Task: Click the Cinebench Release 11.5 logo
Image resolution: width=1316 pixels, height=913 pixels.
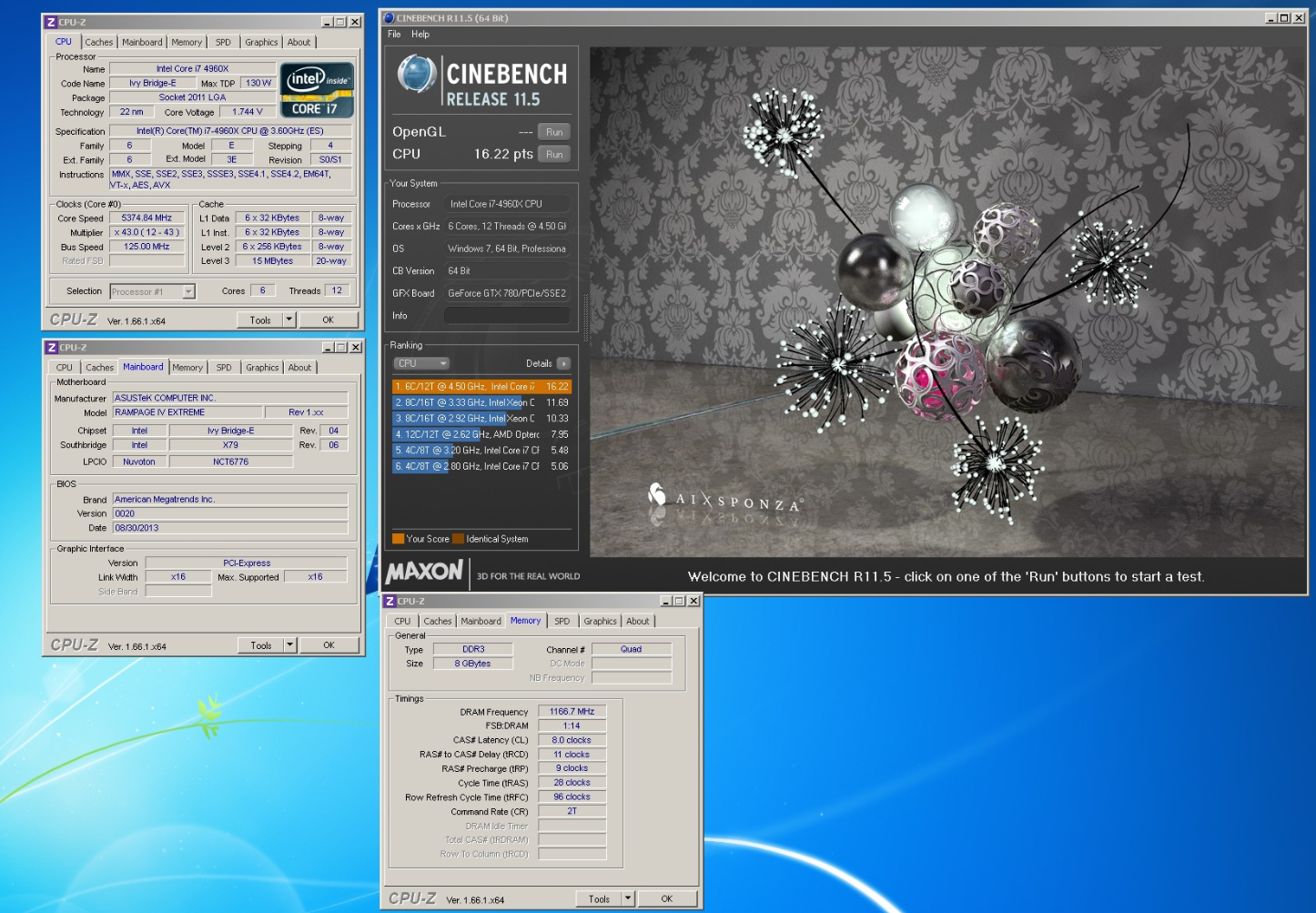Action: 482,81
